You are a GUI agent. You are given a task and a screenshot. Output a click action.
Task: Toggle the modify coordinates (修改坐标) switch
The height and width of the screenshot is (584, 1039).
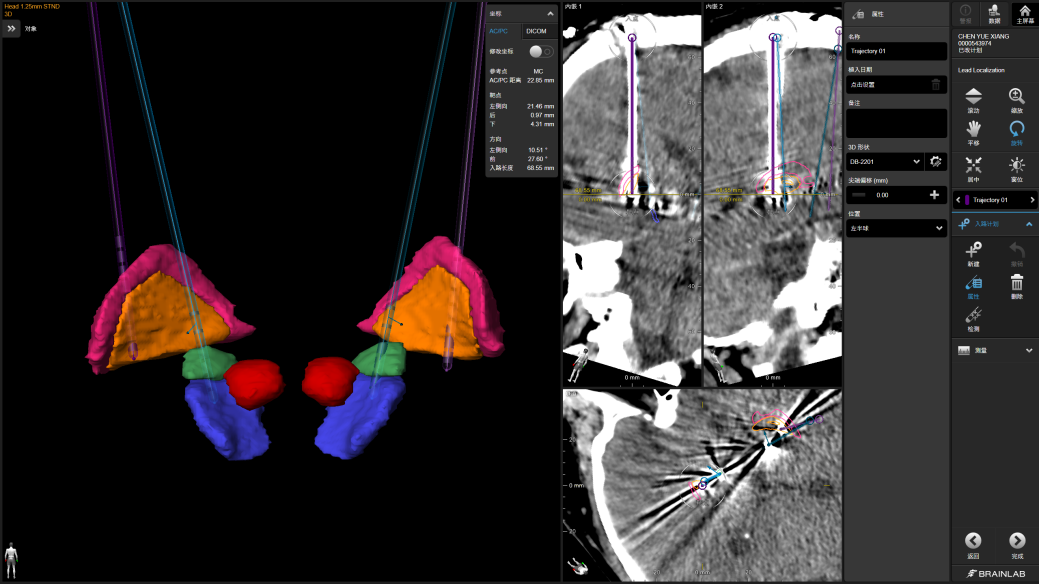coord(540,51)
